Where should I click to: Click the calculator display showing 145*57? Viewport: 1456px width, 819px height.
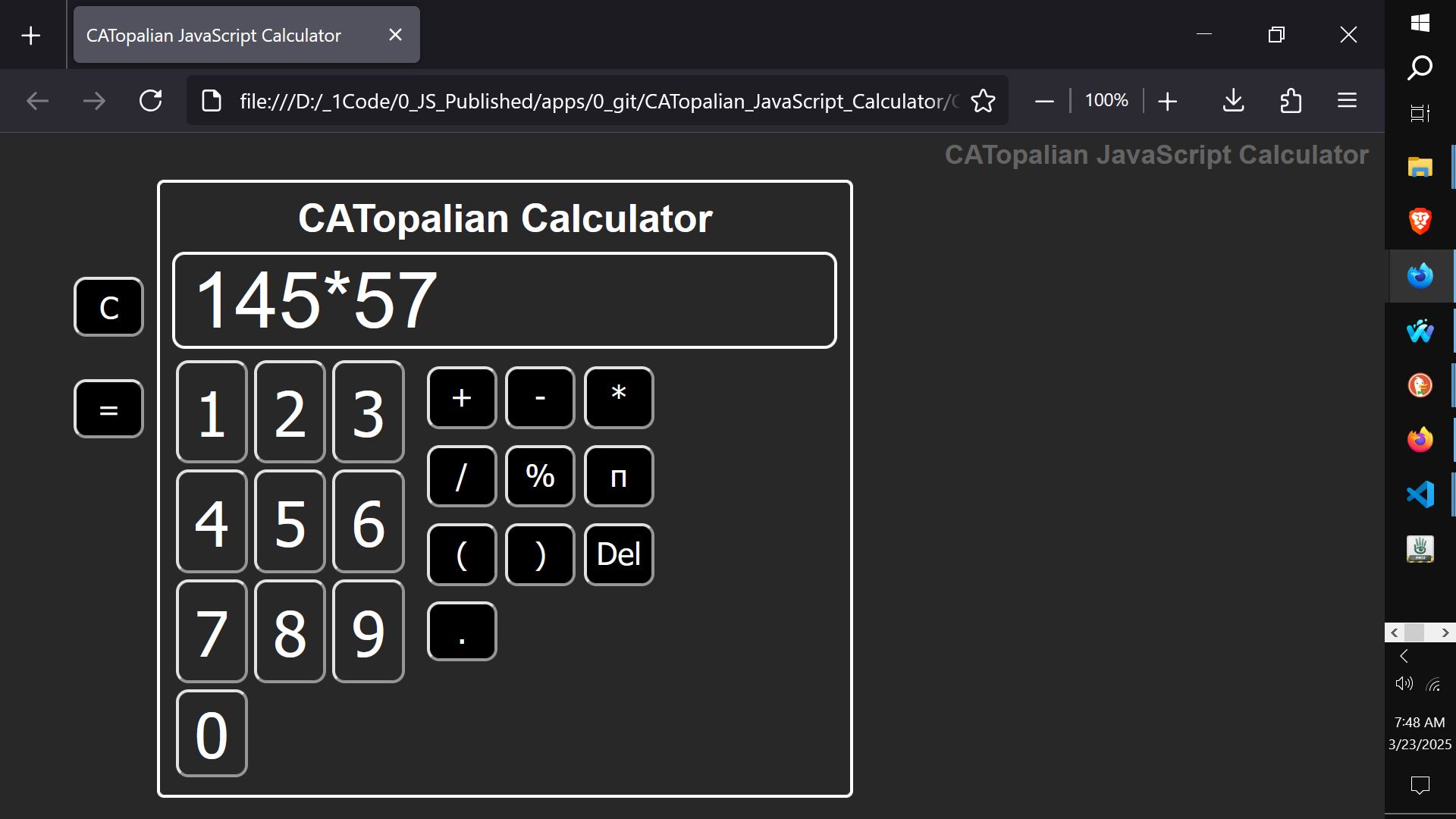[x=504, y=300]
